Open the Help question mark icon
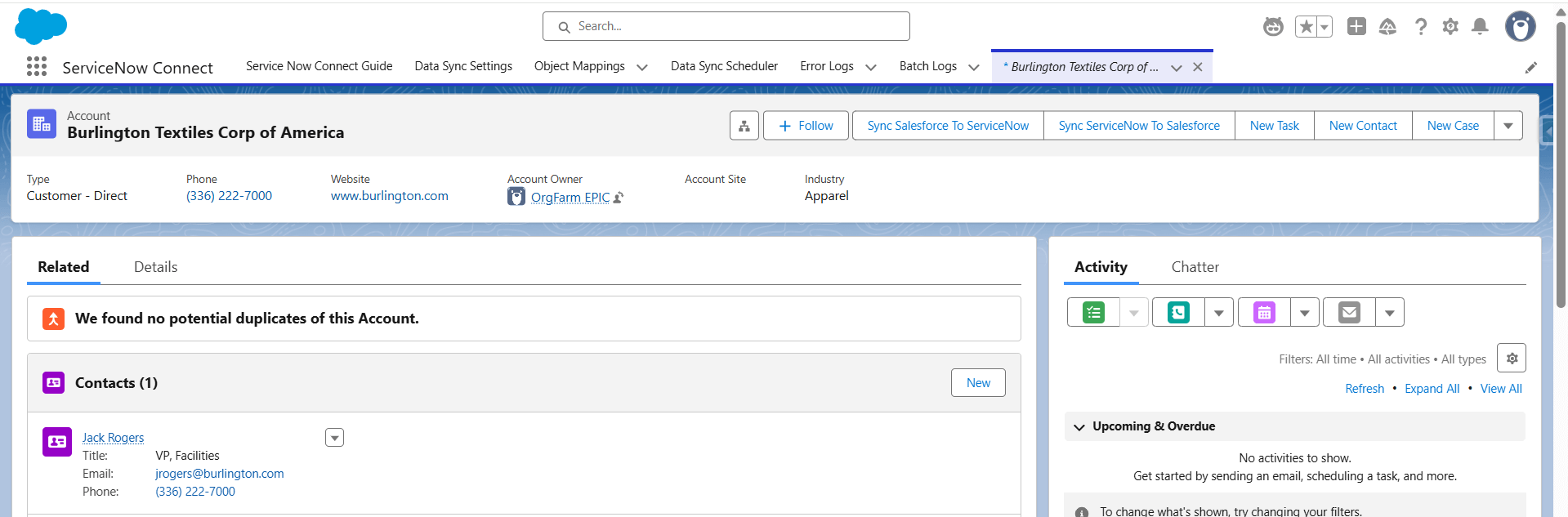 1421,27
